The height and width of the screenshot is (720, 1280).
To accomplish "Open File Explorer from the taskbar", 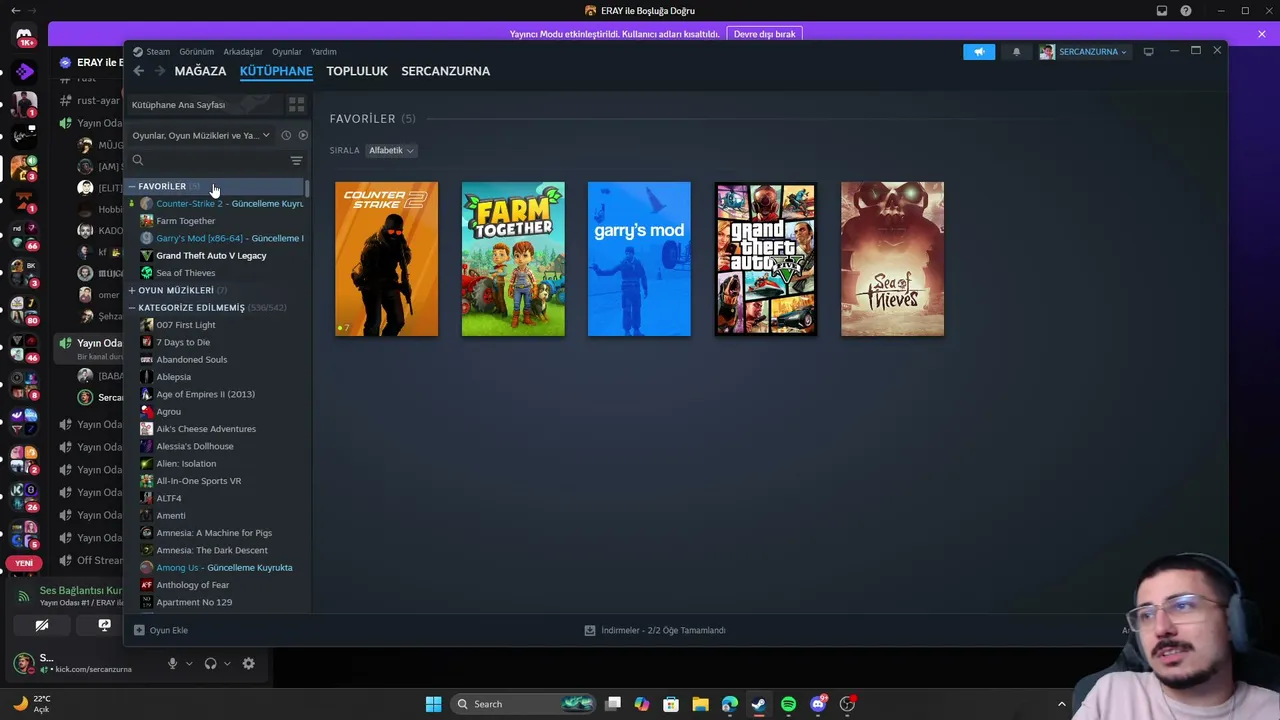I will (700, 704).
